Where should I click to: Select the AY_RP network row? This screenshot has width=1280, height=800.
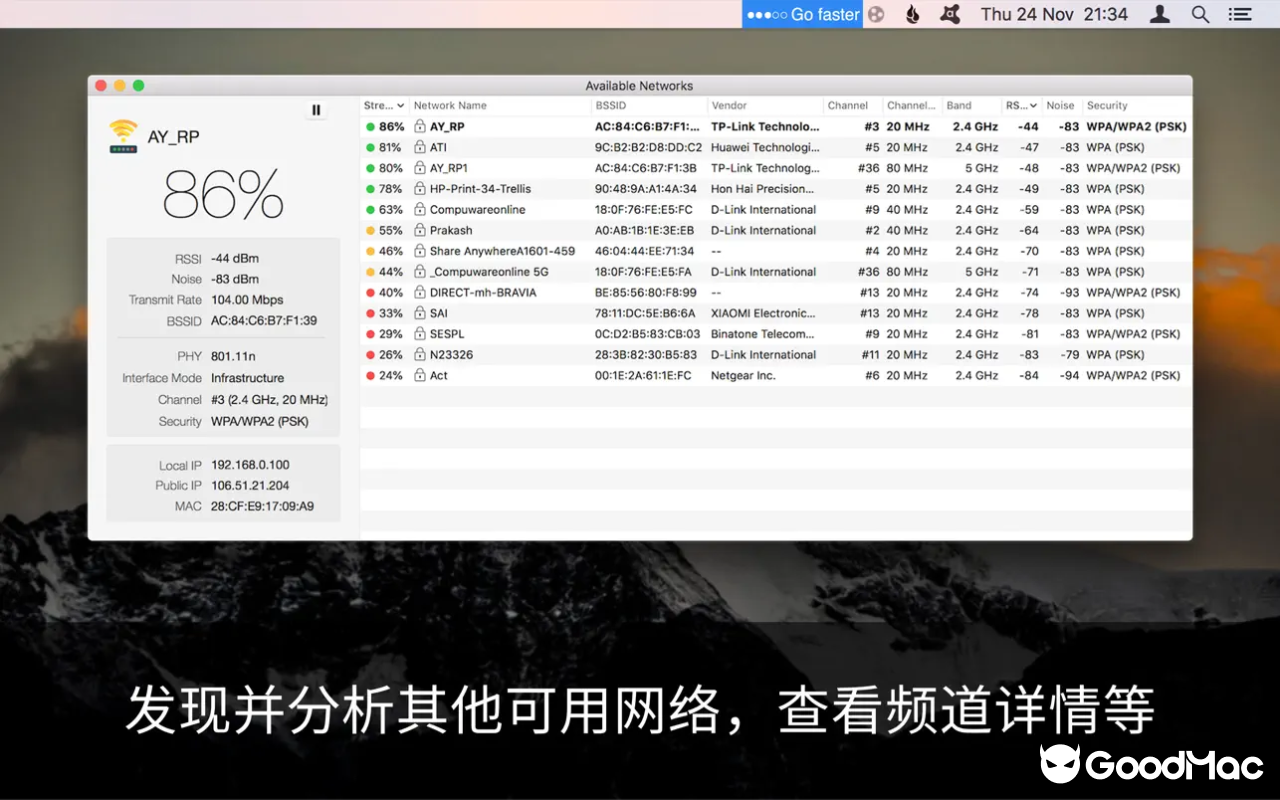[776, 127]
